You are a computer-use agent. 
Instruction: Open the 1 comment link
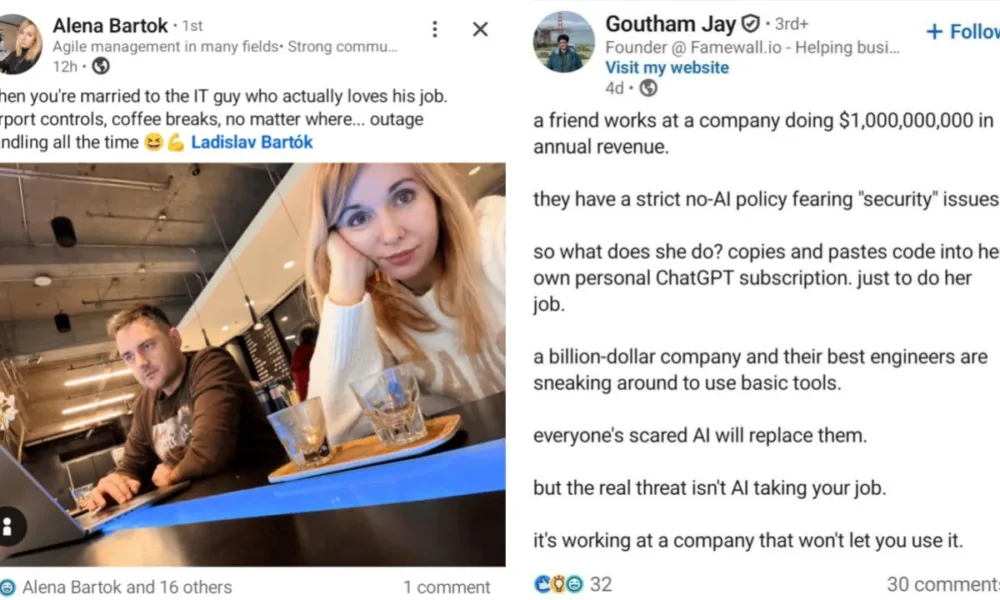(446, 587)
